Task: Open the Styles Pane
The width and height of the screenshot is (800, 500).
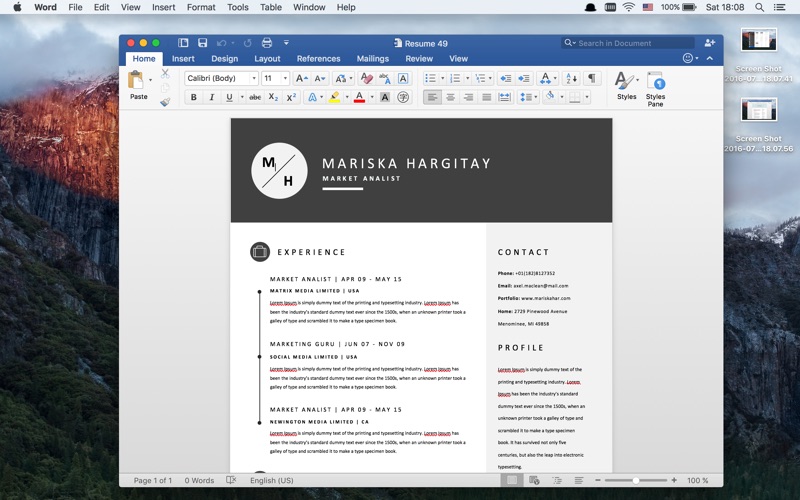Action: [655, 87]
